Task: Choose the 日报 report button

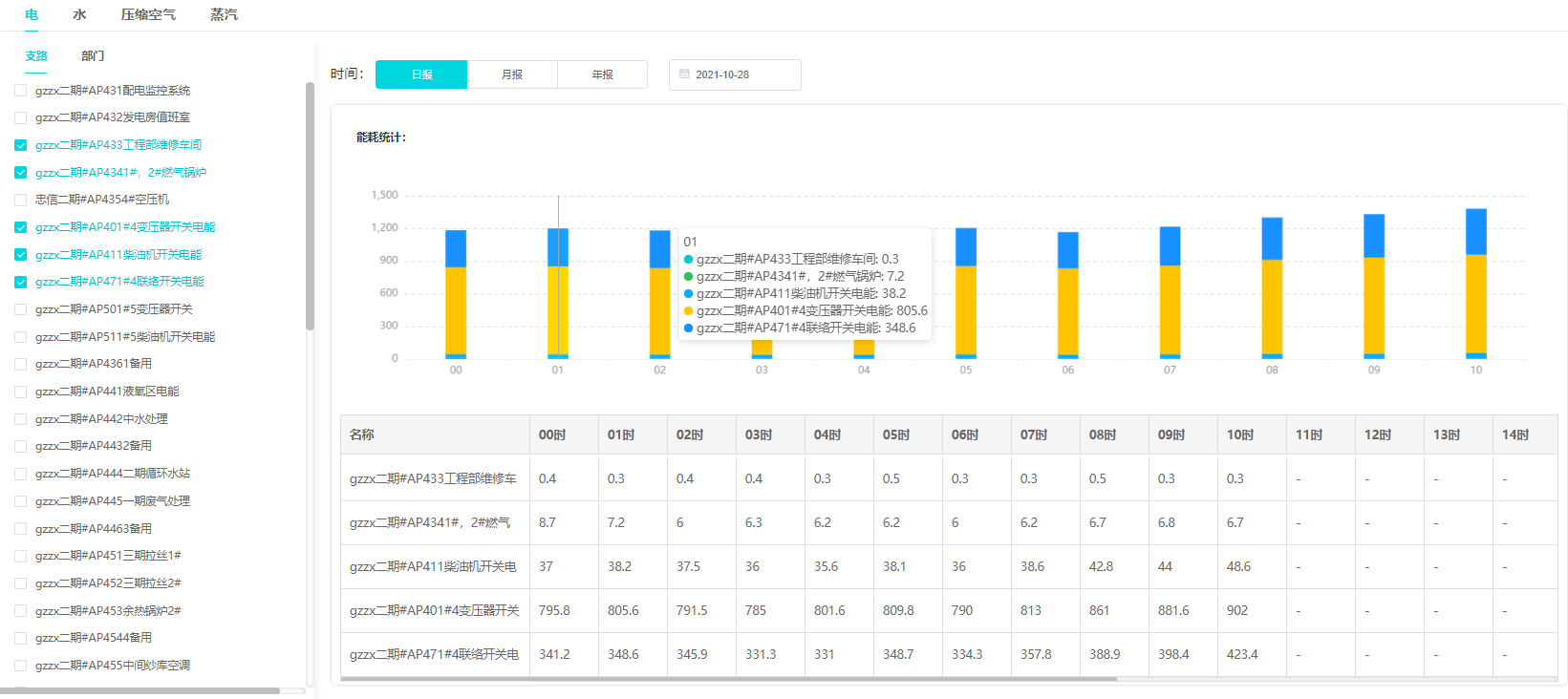Action: tap(421, 74)
